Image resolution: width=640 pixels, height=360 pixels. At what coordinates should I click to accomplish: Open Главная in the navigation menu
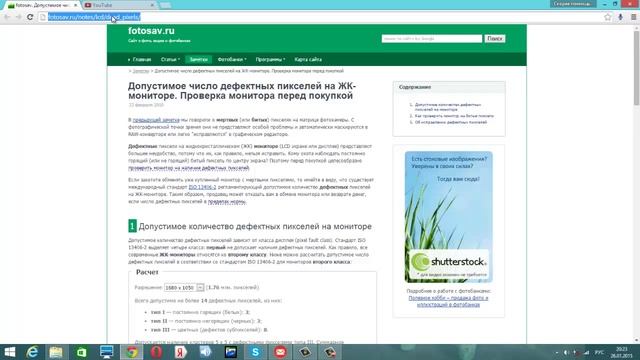[x=142, y=60]
